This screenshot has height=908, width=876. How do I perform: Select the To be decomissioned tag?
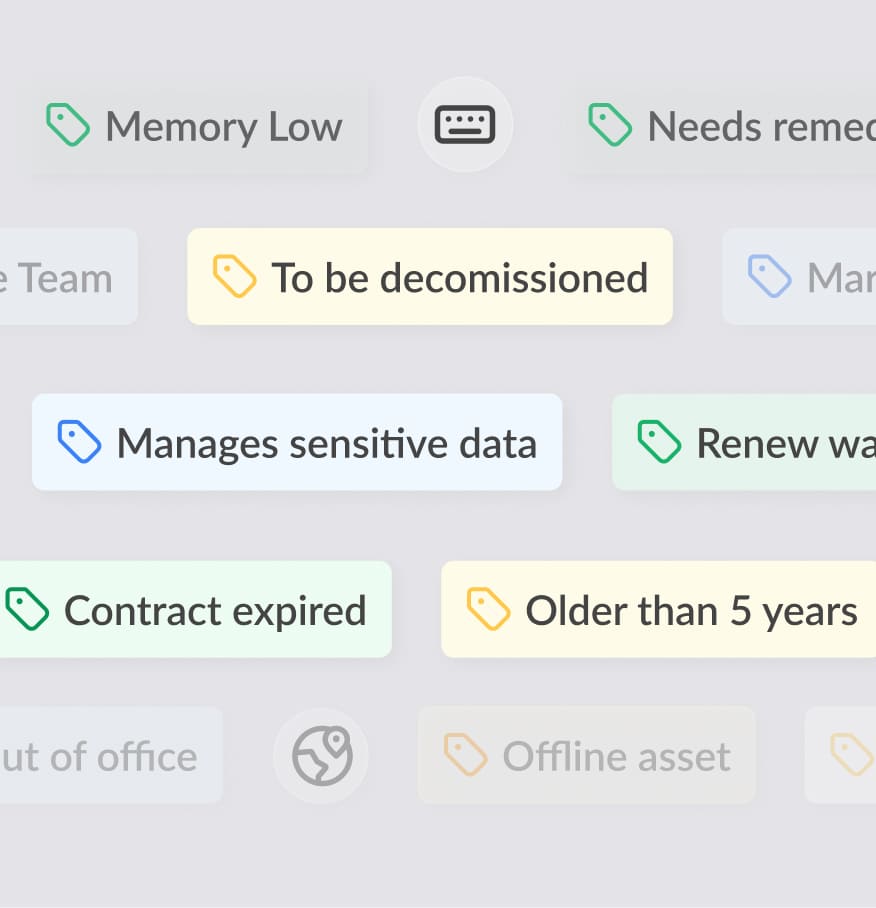click(x=430, y=276)
